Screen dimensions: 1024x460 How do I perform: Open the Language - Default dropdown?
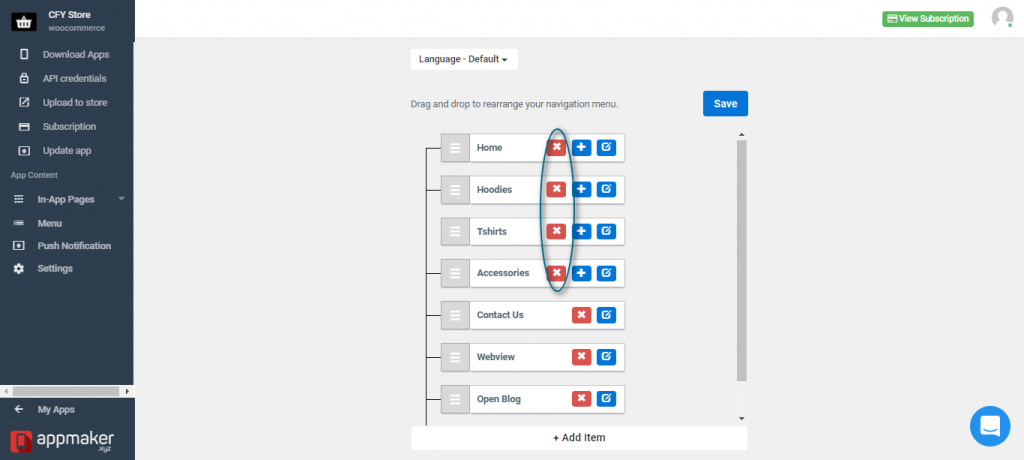[x=464, y=59]
